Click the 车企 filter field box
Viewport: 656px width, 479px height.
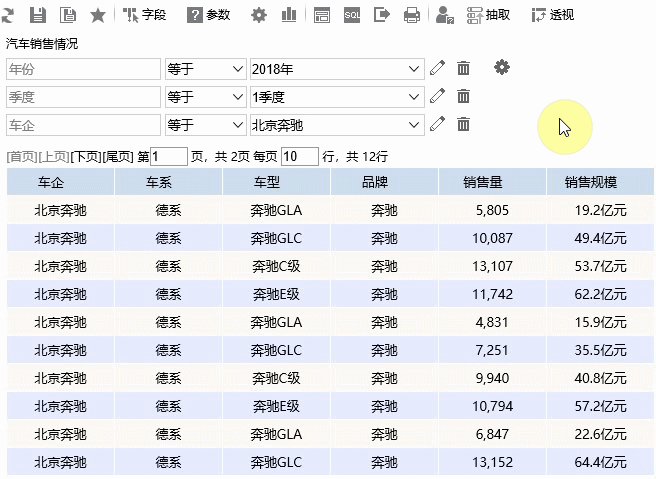83,125
